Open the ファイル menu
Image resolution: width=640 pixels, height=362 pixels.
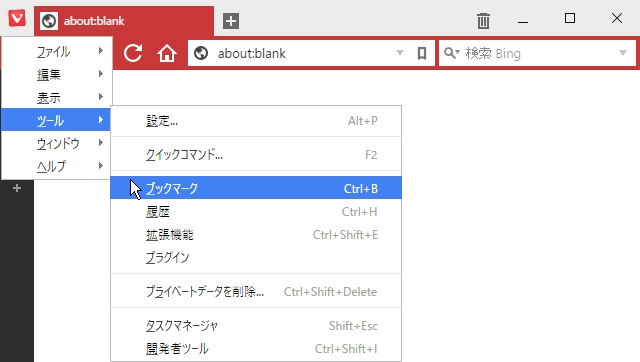(x=56, y=51)
